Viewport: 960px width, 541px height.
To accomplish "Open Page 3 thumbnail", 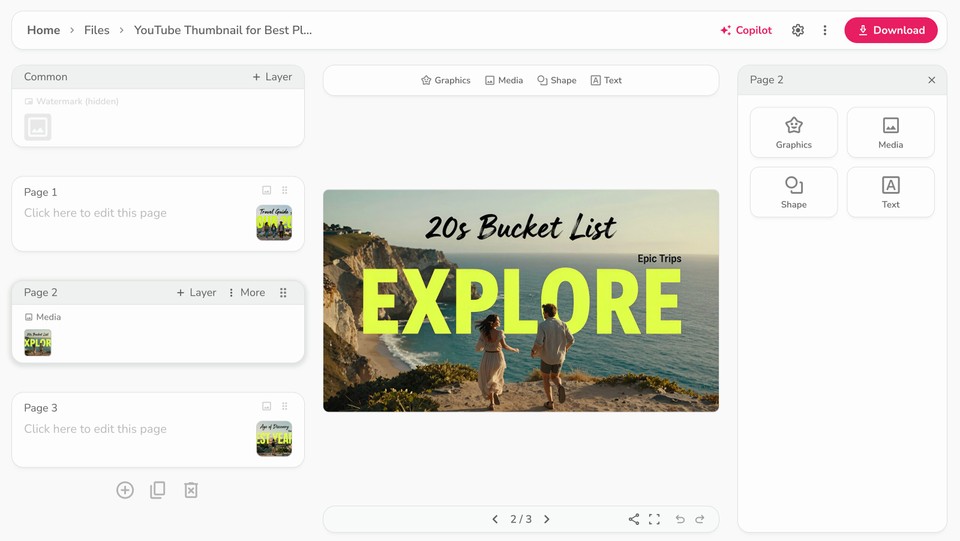I will (x=274, y=439).
